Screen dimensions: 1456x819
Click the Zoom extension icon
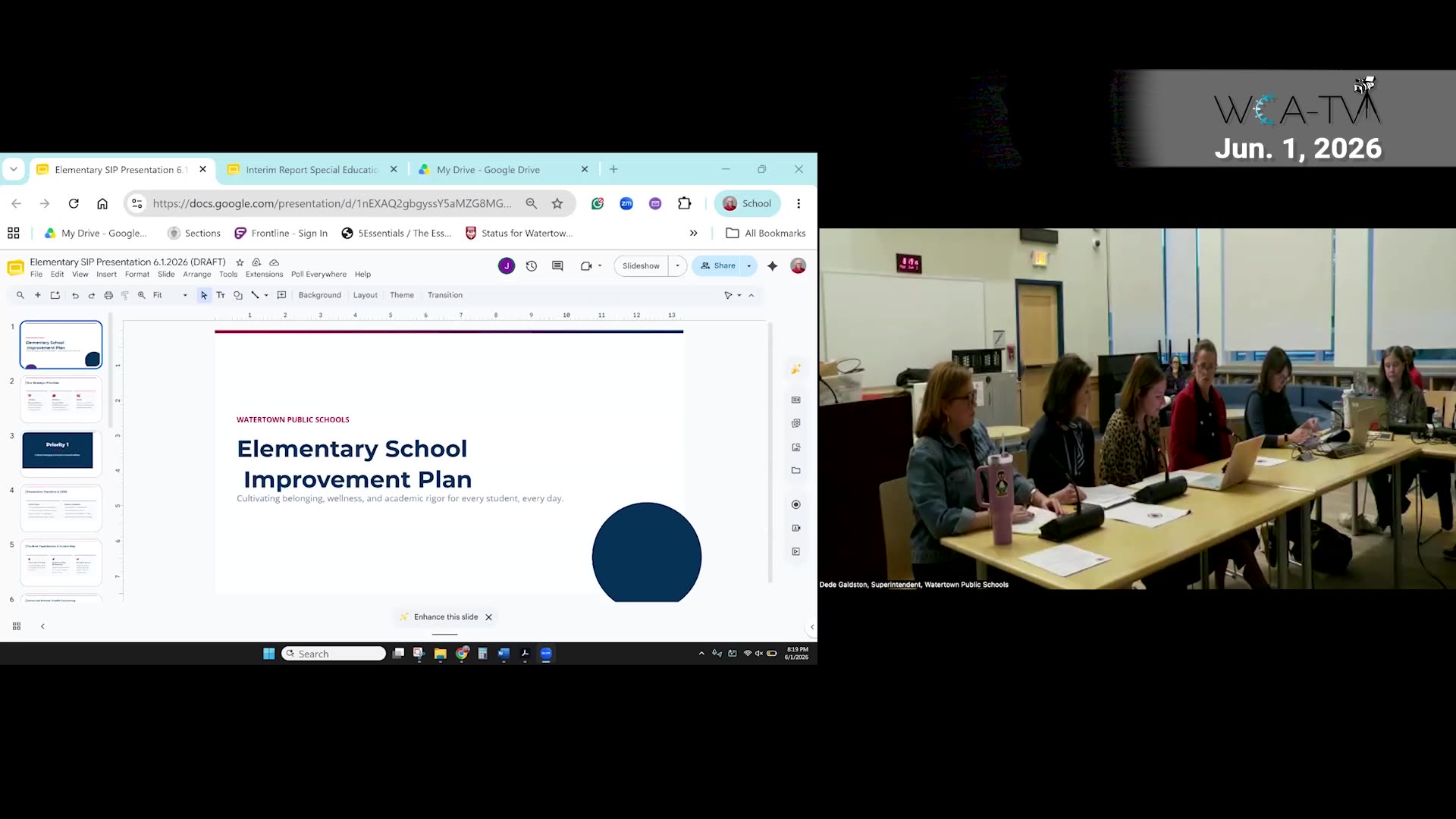pyautogui.click(x=626, y=203)
